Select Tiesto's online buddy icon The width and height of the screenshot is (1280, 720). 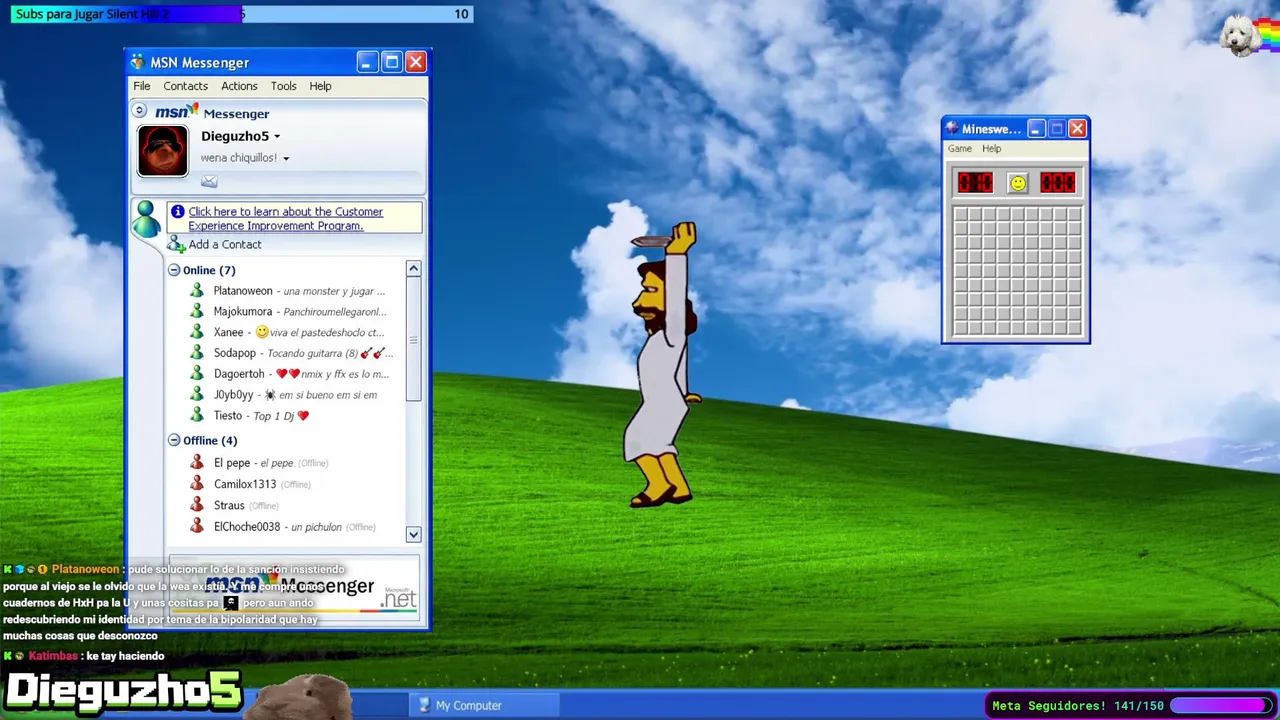tap(197, 415)
